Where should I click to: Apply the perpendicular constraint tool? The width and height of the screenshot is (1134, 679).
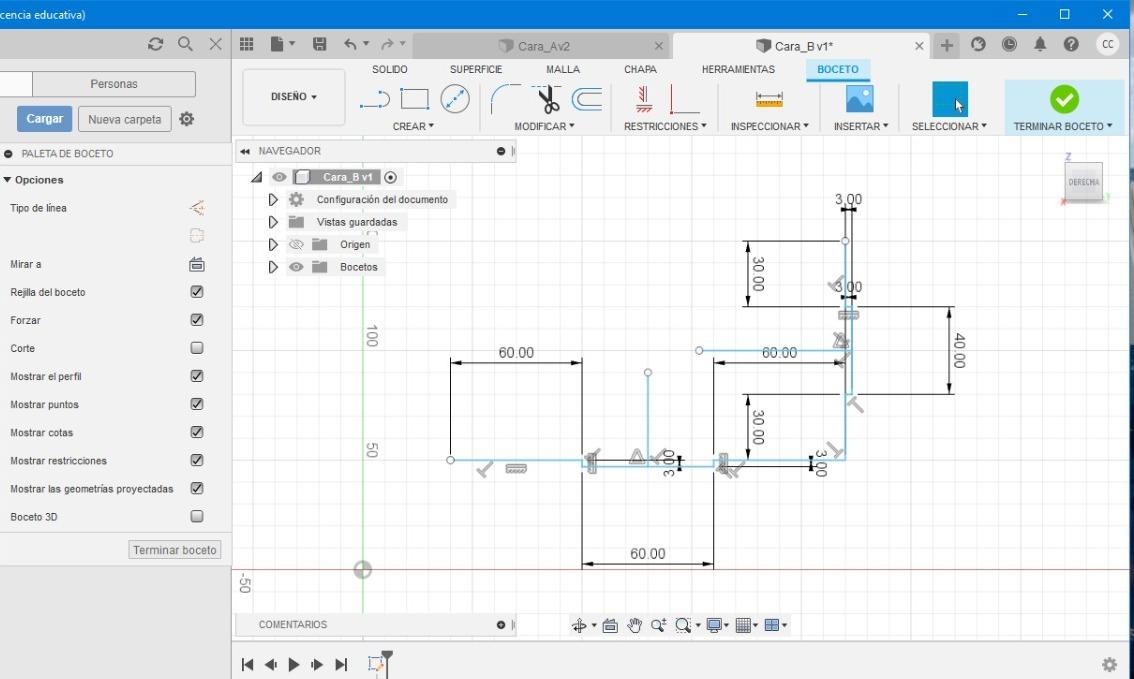click(x=684, y=100)
